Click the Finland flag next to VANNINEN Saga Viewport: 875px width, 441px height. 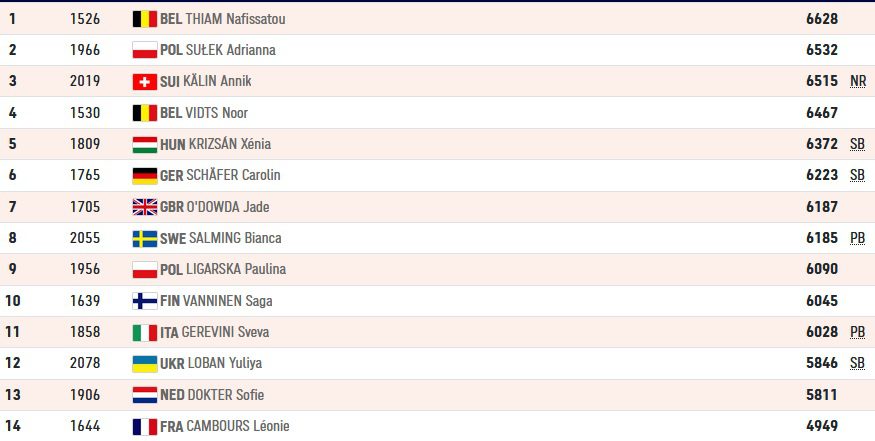pyautogui.click(x=145, y=301)
